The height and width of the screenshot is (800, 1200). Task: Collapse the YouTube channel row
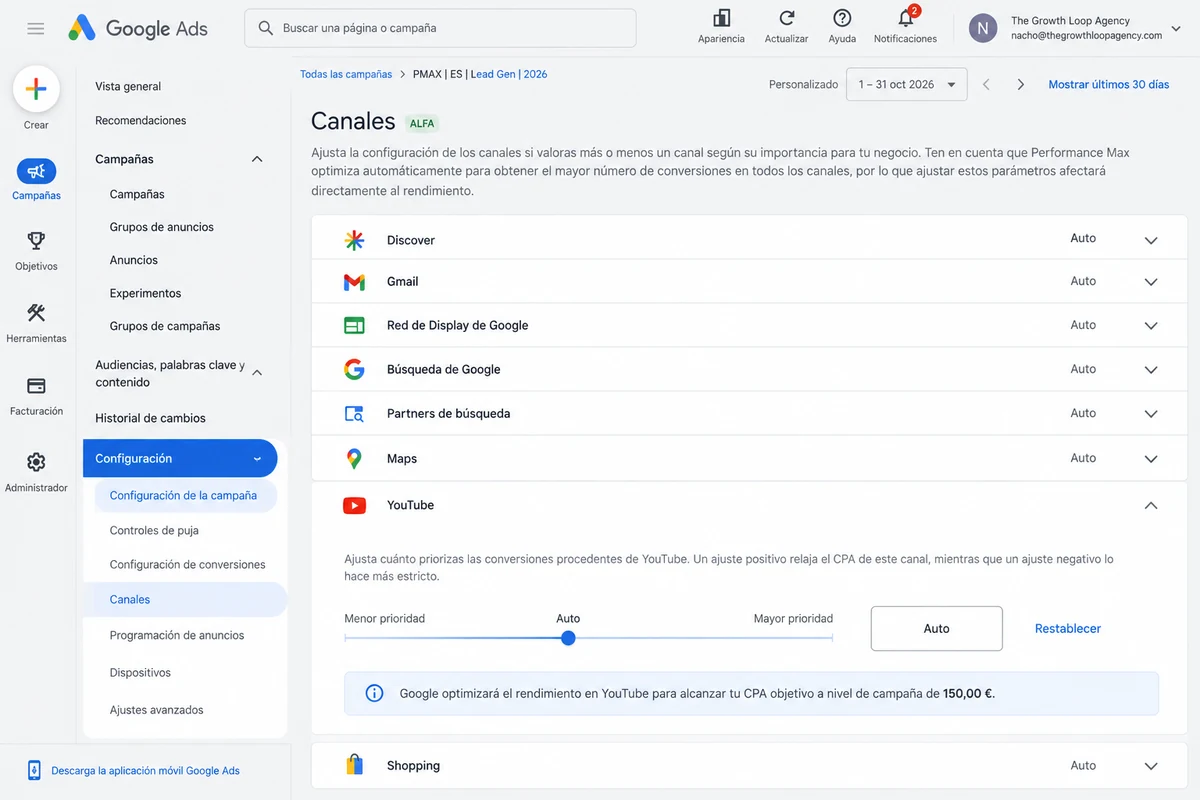(x=1151, y=506)
